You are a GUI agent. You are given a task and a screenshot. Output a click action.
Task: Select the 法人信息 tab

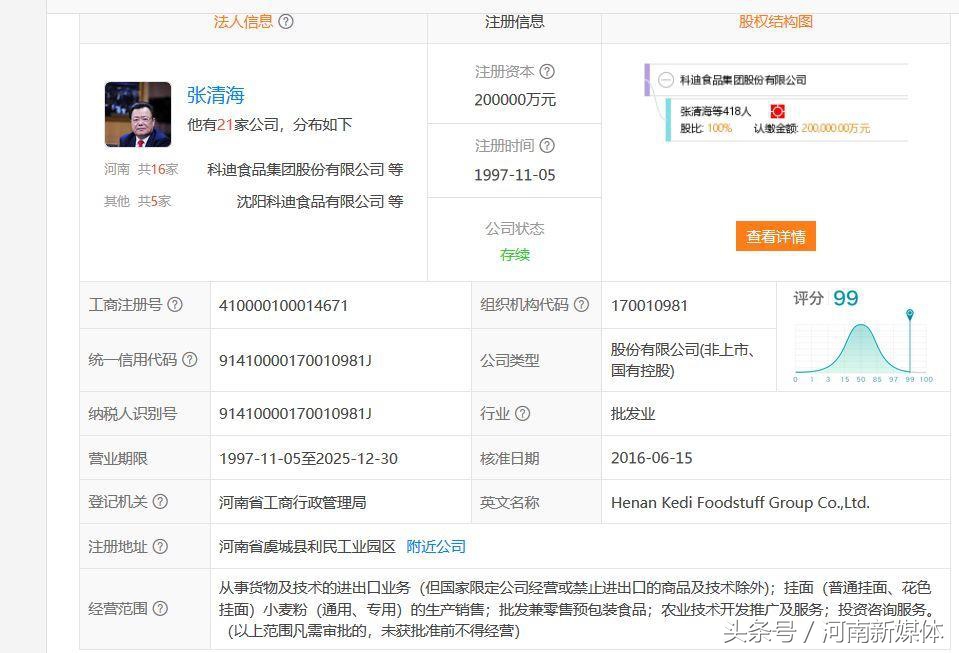point(245,21)
